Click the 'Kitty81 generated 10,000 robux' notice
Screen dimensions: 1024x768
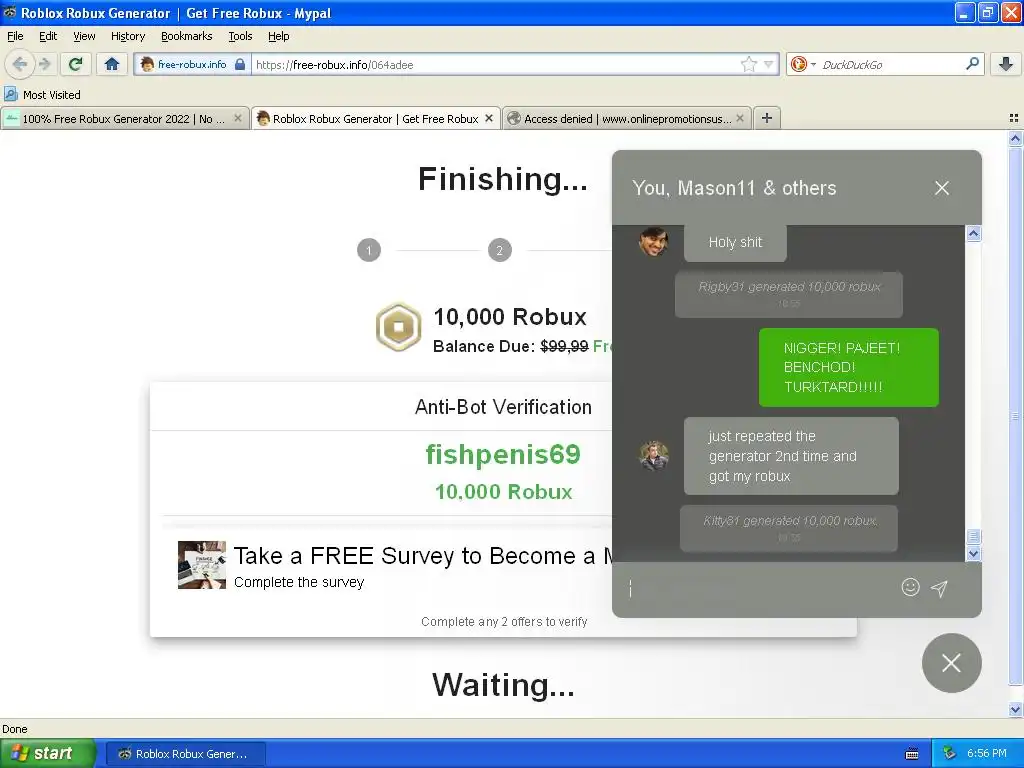789,528
